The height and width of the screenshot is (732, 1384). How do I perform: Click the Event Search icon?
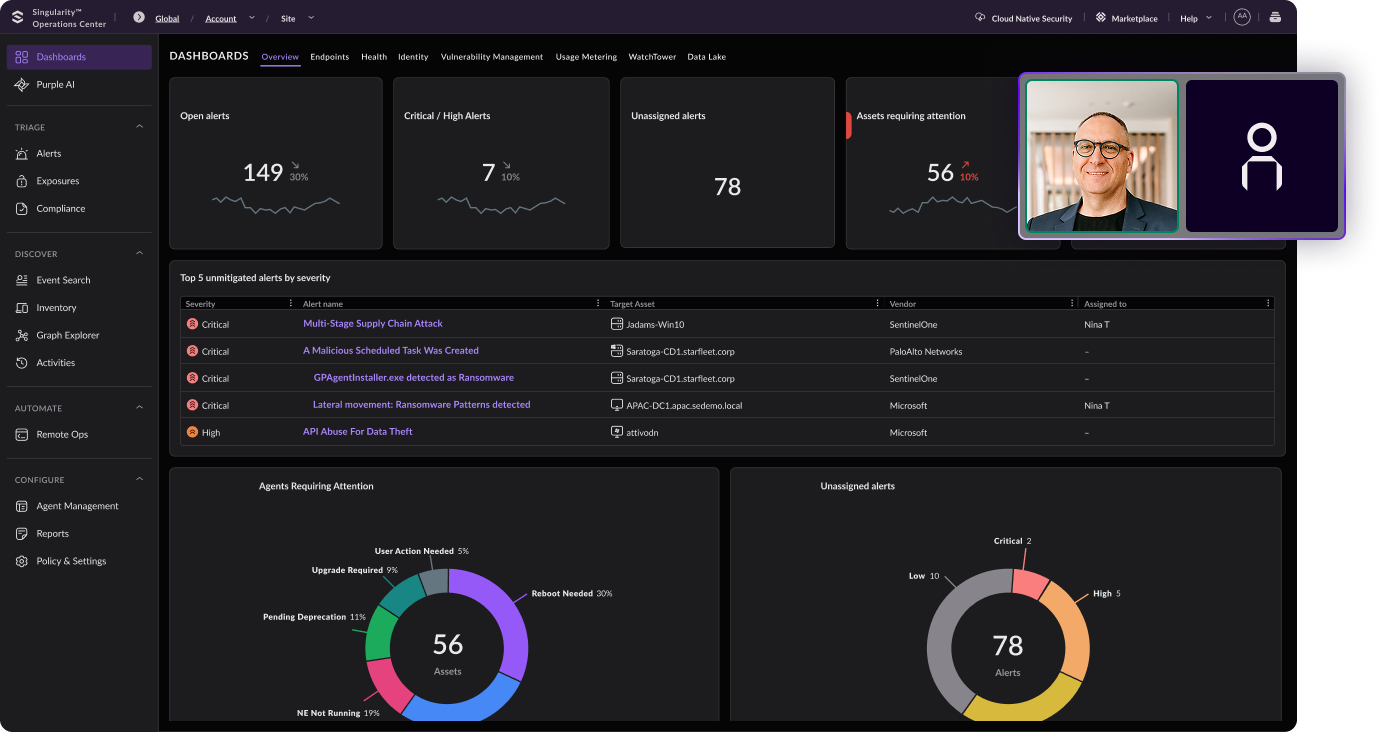tap(22, 281)
